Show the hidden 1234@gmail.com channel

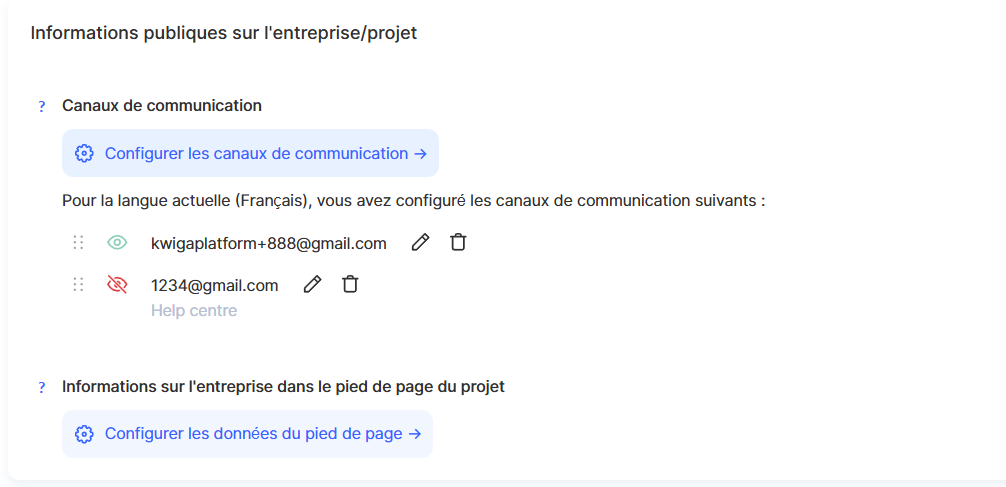[x=117, y=284]
